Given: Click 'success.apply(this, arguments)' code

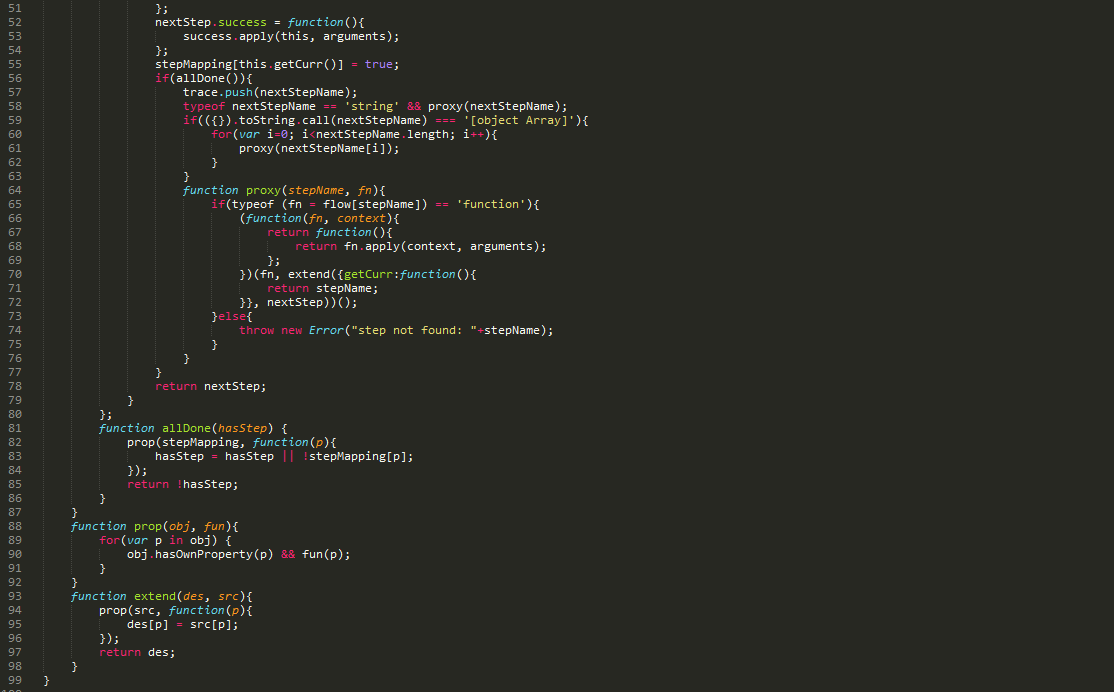Looking at the screenshot, I should click(290, 36).
